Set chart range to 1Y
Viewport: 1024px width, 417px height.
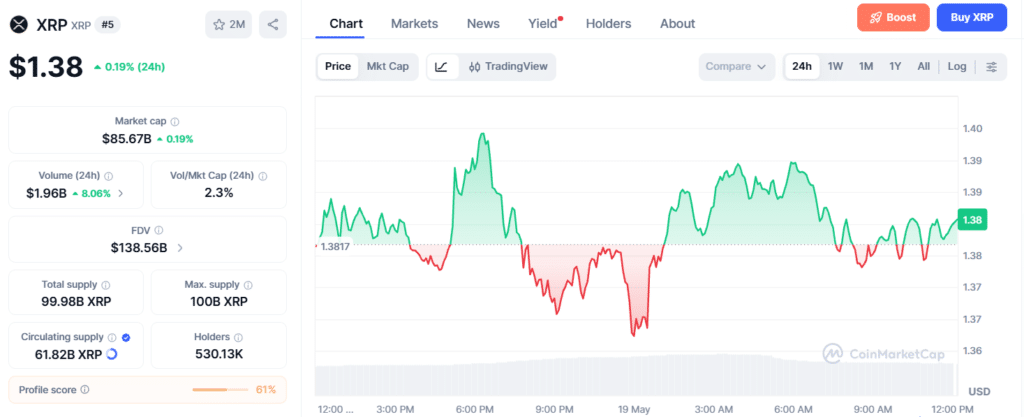(895, 67)
